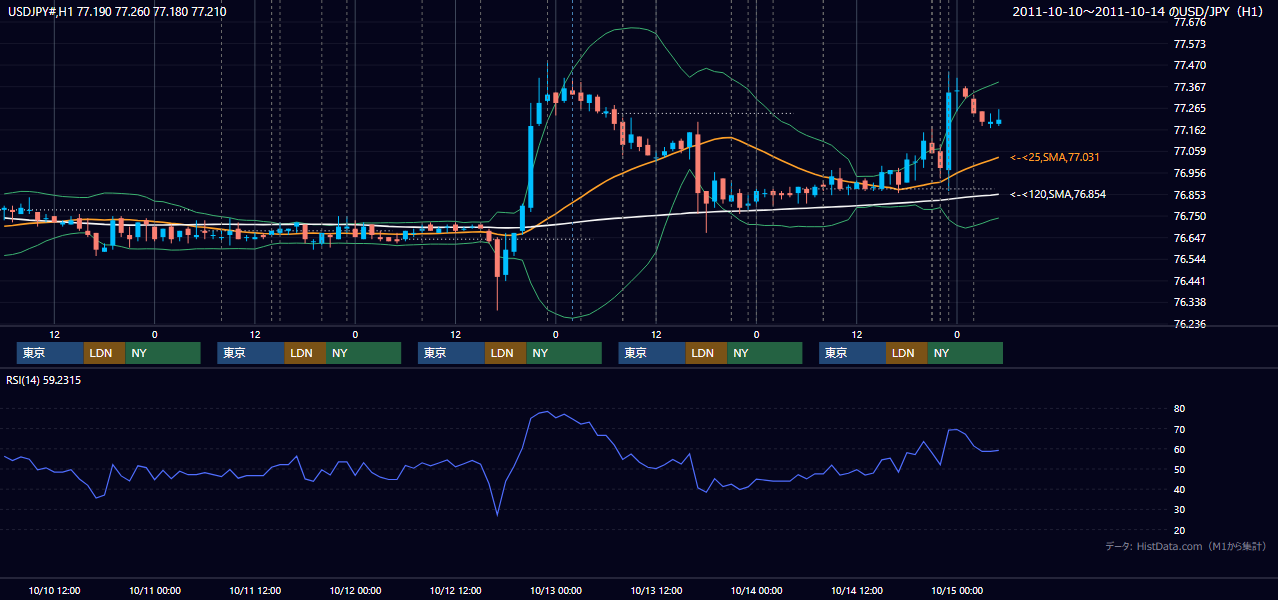
Task: Select the 76.853 price axis label
Action: tap(1190, 195)
